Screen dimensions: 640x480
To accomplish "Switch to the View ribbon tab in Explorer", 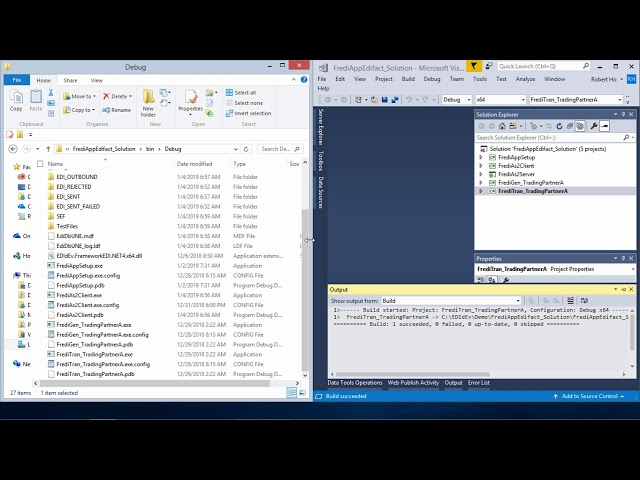I will point(97,80).
